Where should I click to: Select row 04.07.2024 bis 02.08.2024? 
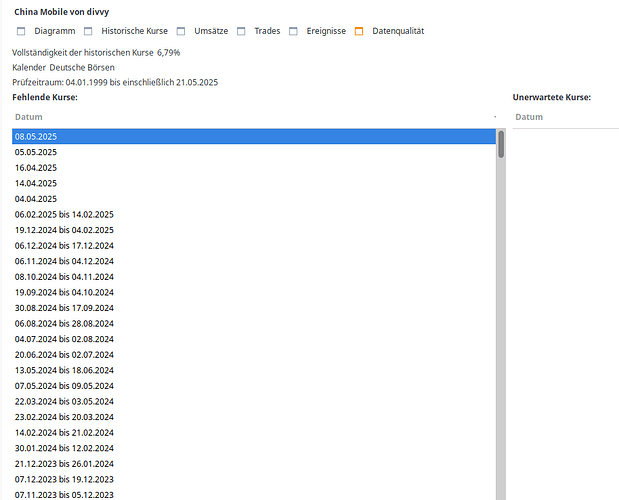pyautogui.click(x=254, y=339)
